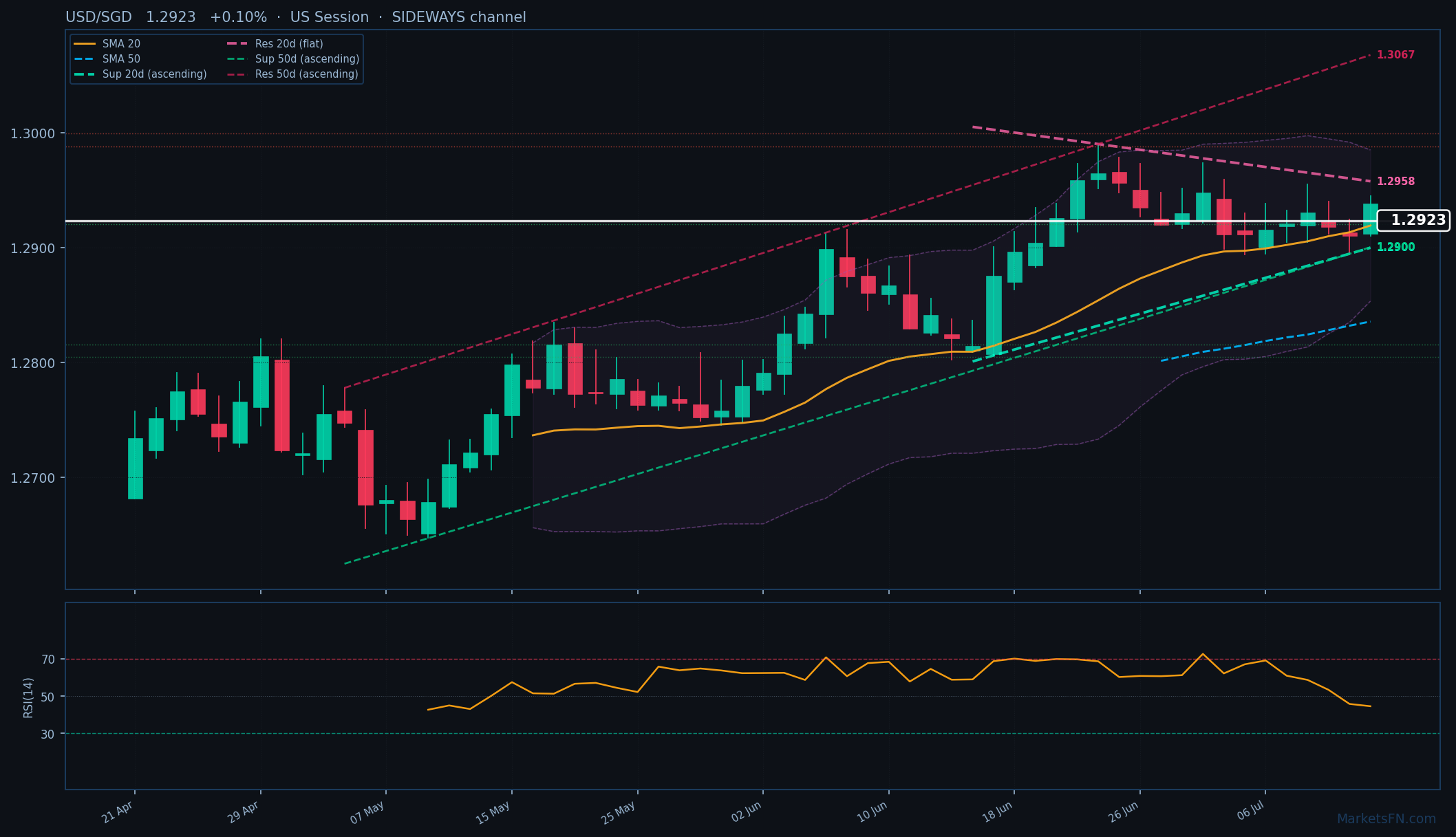
Task: Click the green 1.2900 support price label
Action: [1395, 248]
